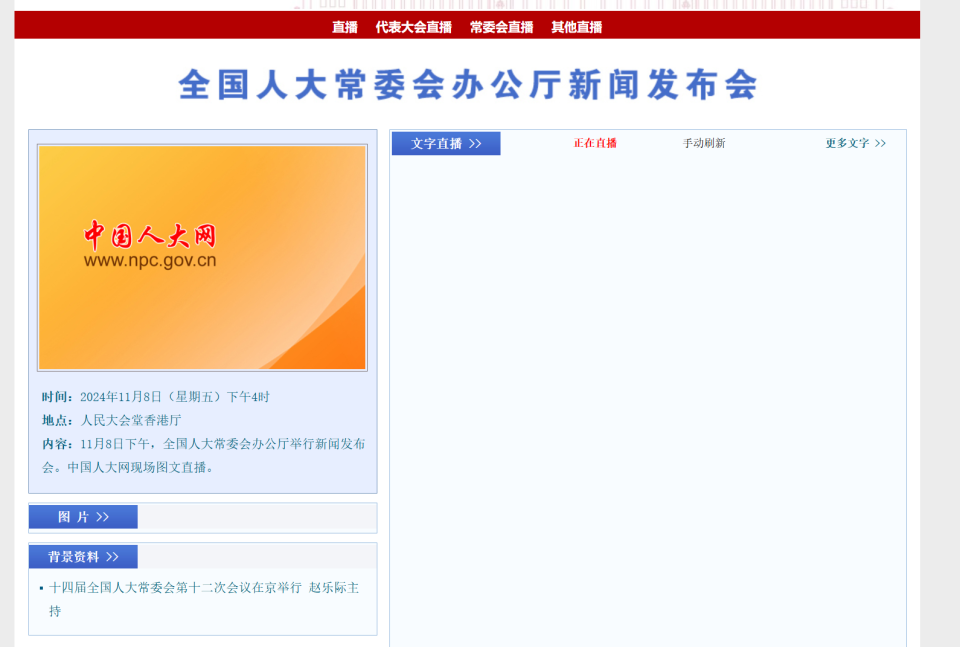Click the press conference page title heading
The height and width of the screenshot is (647, 960).
pyautogui.click(x=469, y=86)
